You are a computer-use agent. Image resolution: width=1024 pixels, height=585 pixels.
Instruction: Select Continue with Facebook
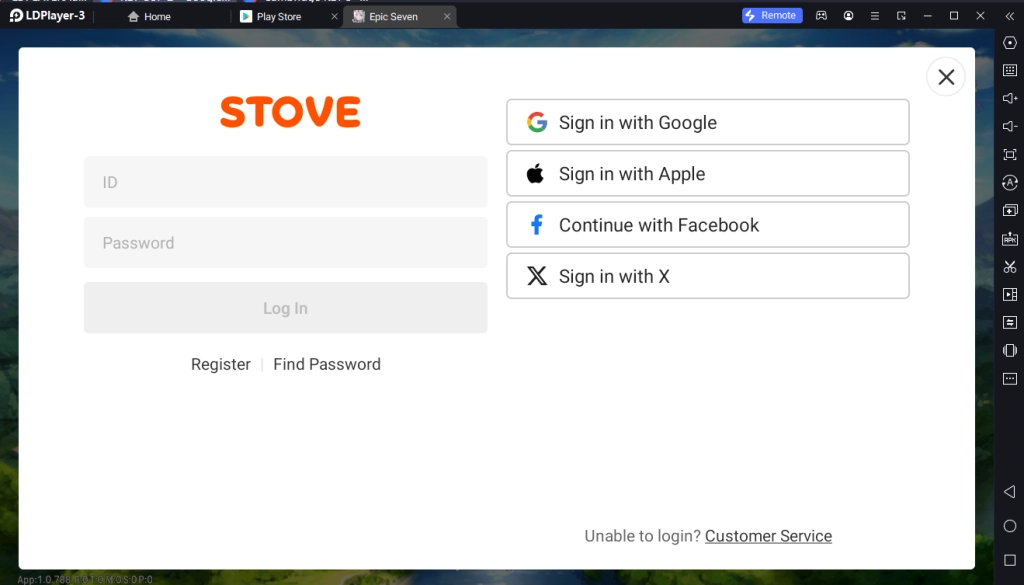(x=708, y=225)
